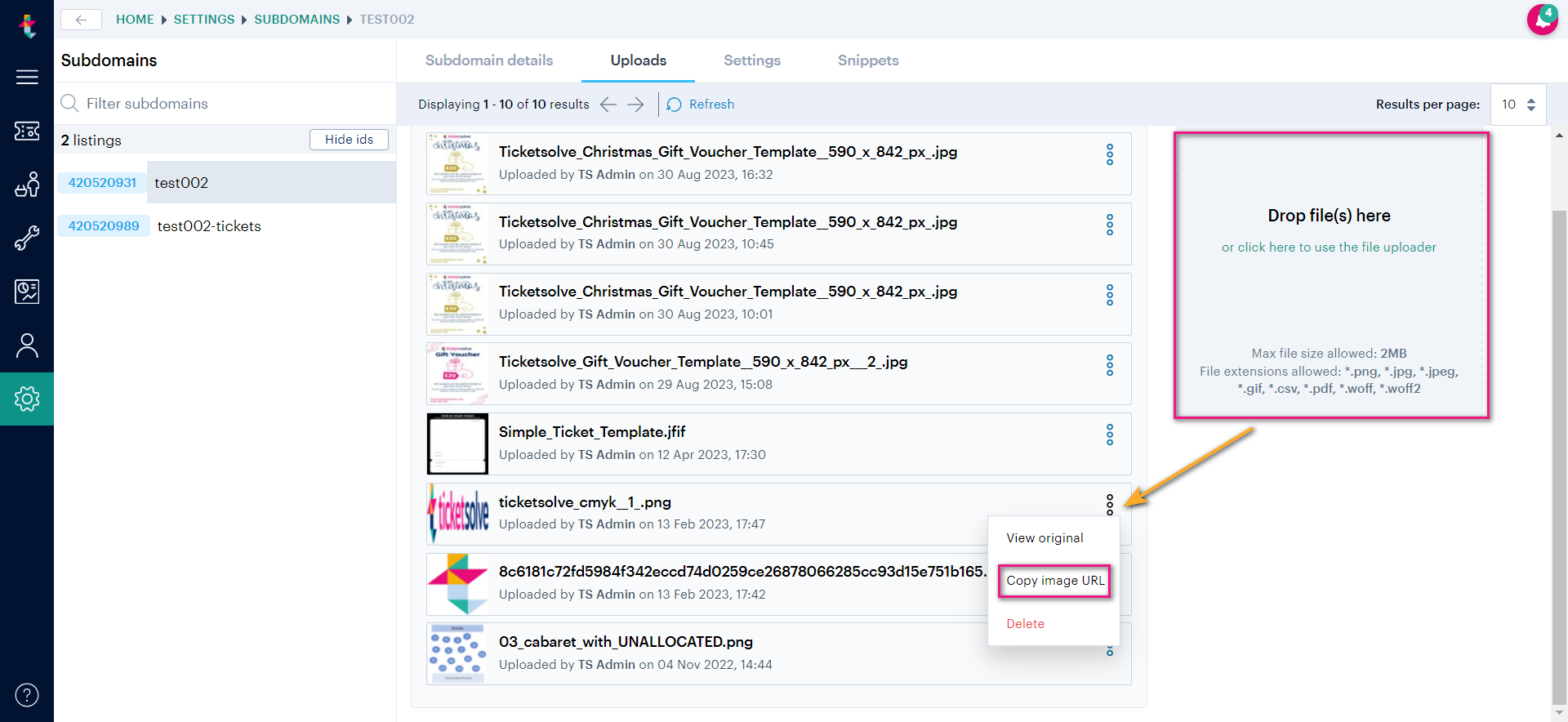The image size is (1568, 722).
Task: Open 03_cabaret_with_UNALLOCATED.png thumbnail
Action: (457, 654)
